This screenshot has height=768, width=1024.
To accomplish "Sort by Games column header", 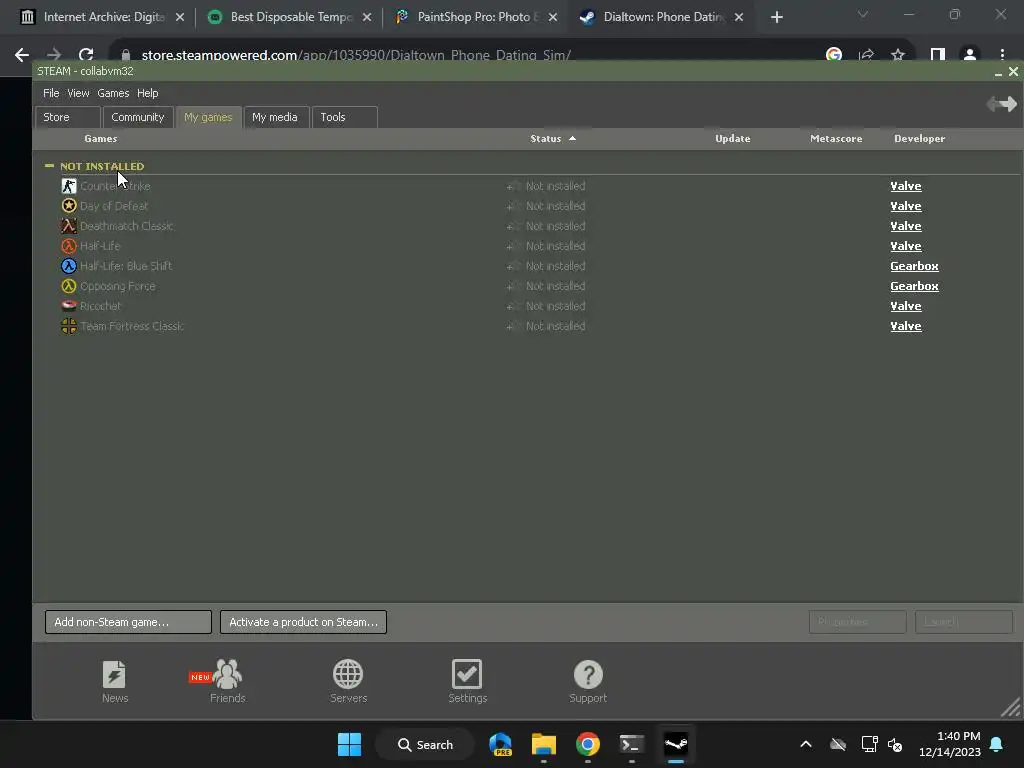I will click(101, 138).
